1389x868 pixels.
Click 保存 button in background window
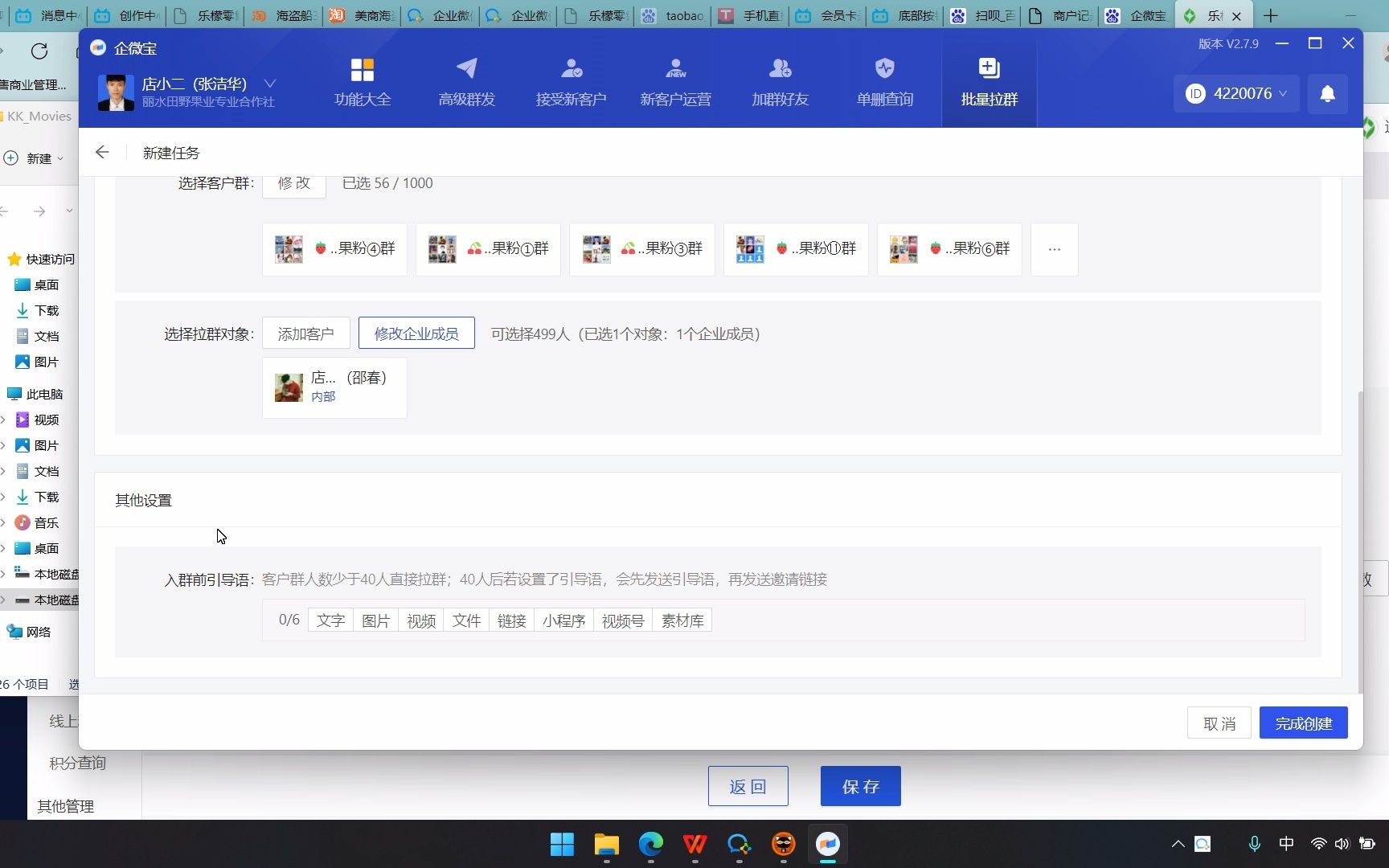[860, 786]
